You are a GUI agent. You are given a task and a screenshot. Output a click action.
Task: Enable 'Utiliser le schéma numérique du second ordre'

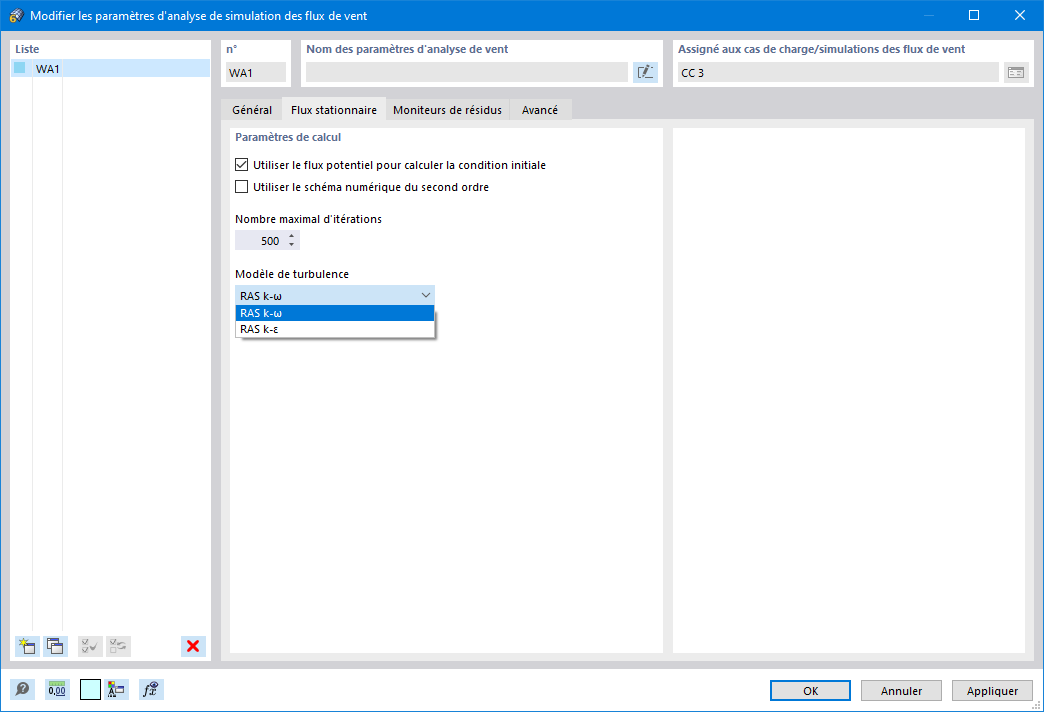(x=242, y=187)
